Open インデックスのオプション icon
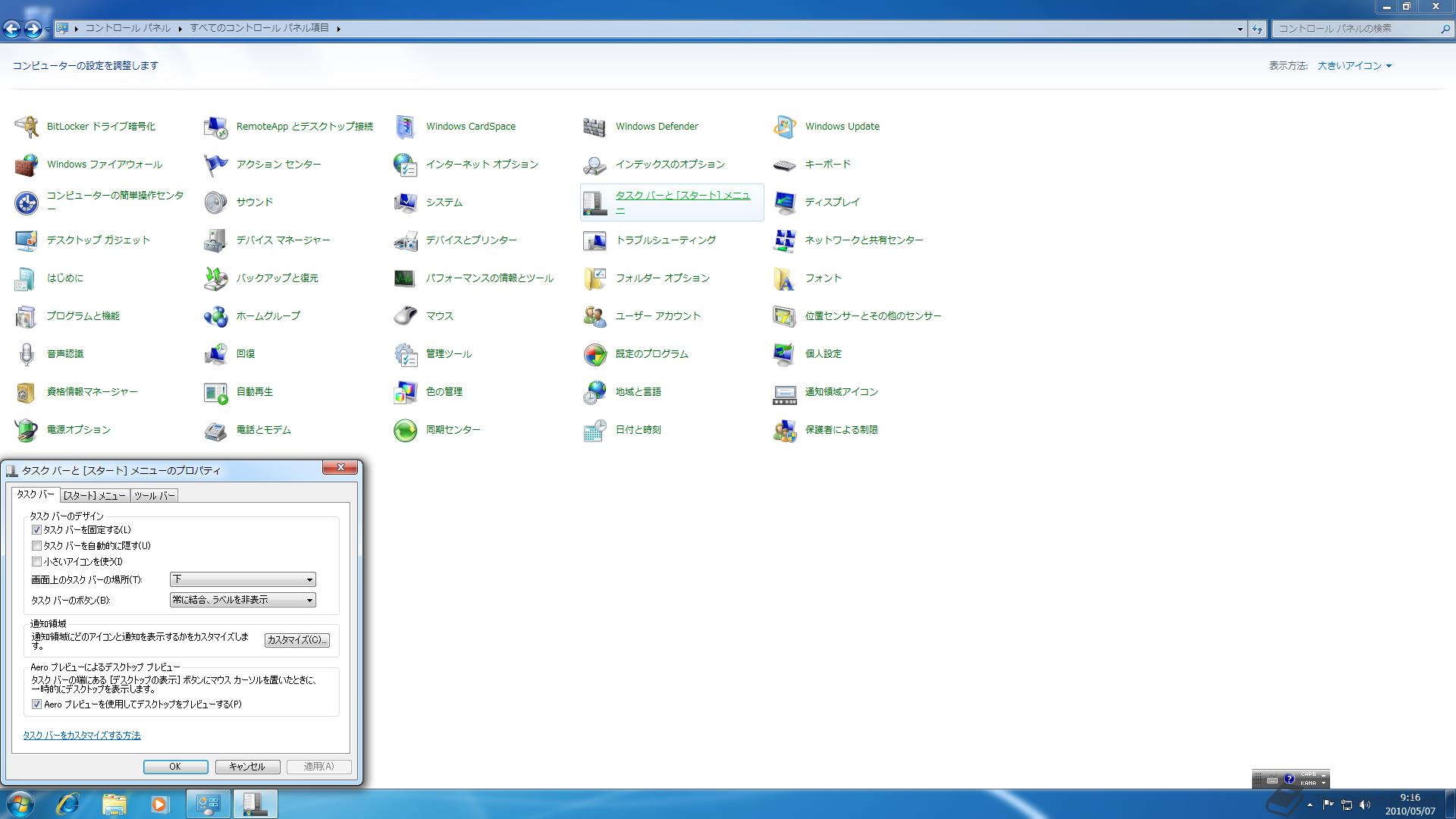The height and width of the screenshot is (819, 1456). [595, 165]
